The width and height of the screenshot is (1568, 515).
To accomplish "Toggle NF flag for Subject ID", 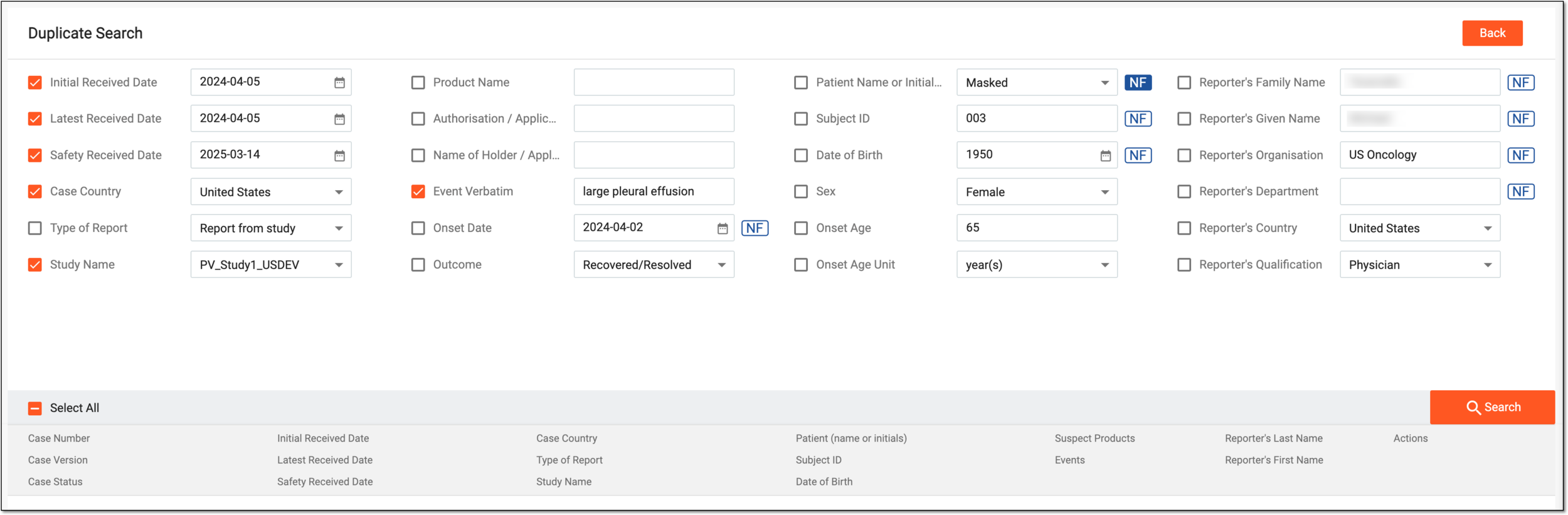I will [x=1138, y=119].
